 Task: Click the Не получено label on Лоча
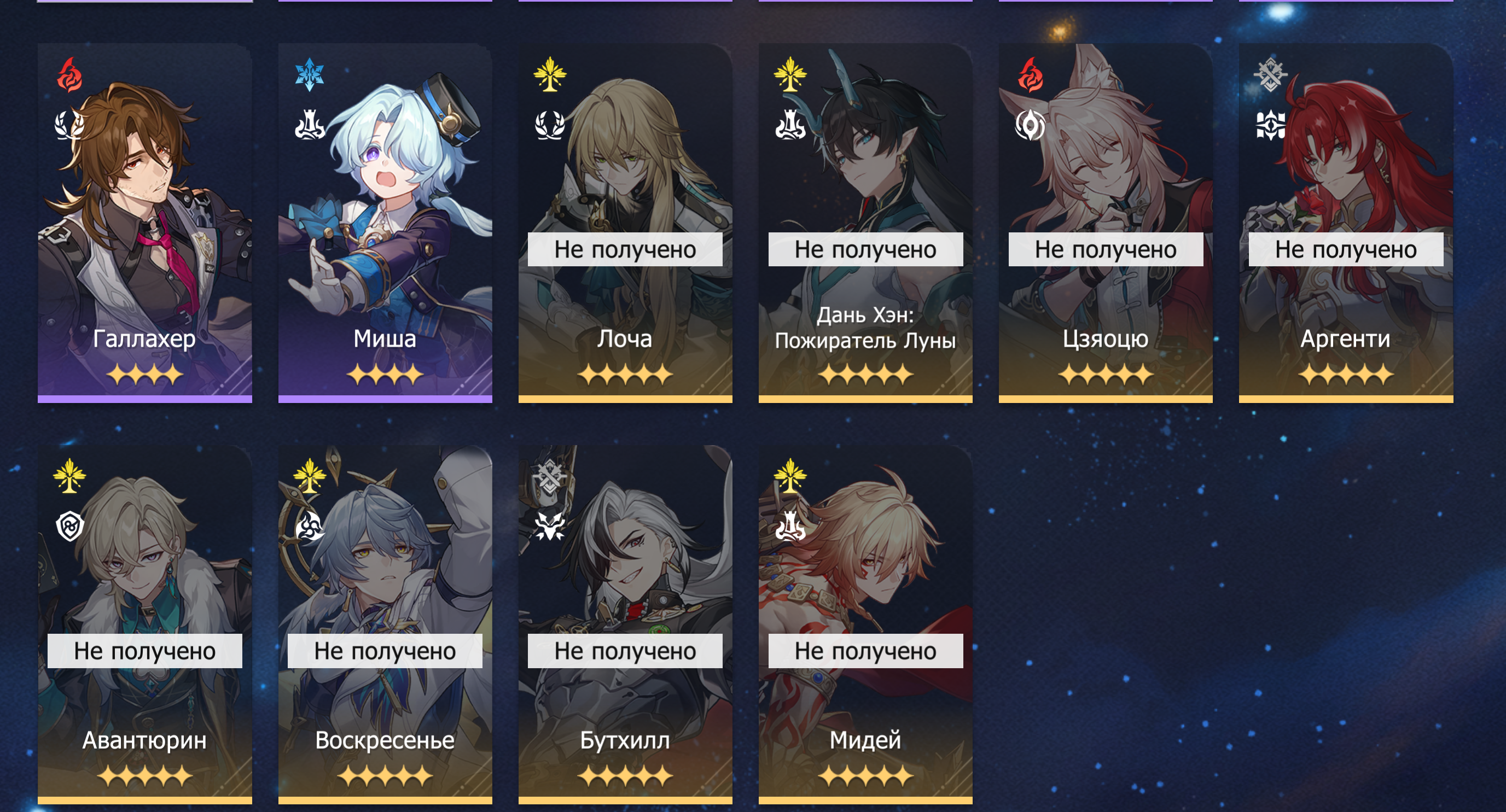click(x=625, y=249)
